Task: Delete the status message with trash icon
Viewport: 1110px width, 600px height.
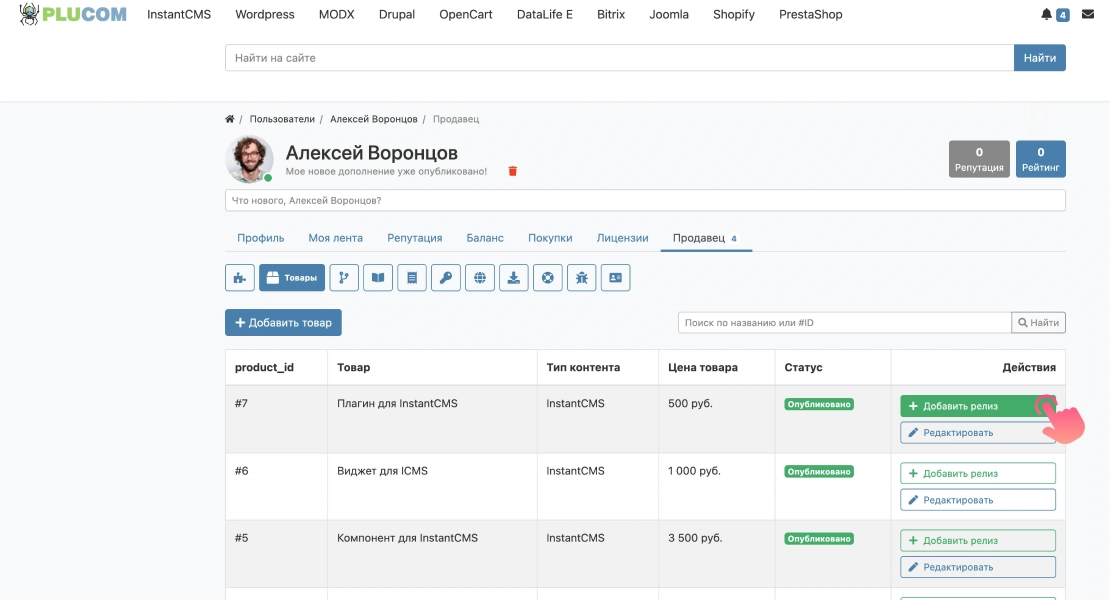Action: (x=513, y=171)
